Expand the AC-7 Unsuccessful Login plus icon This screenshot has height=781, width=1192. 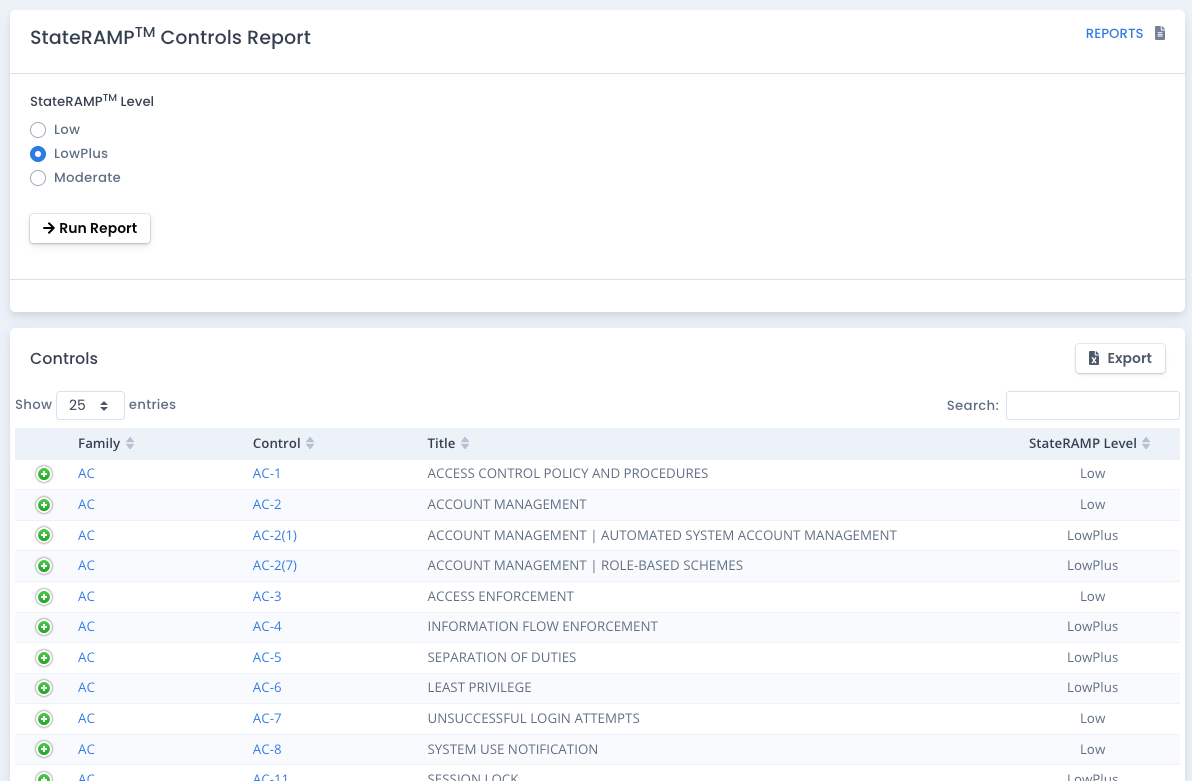pos(44,719)
